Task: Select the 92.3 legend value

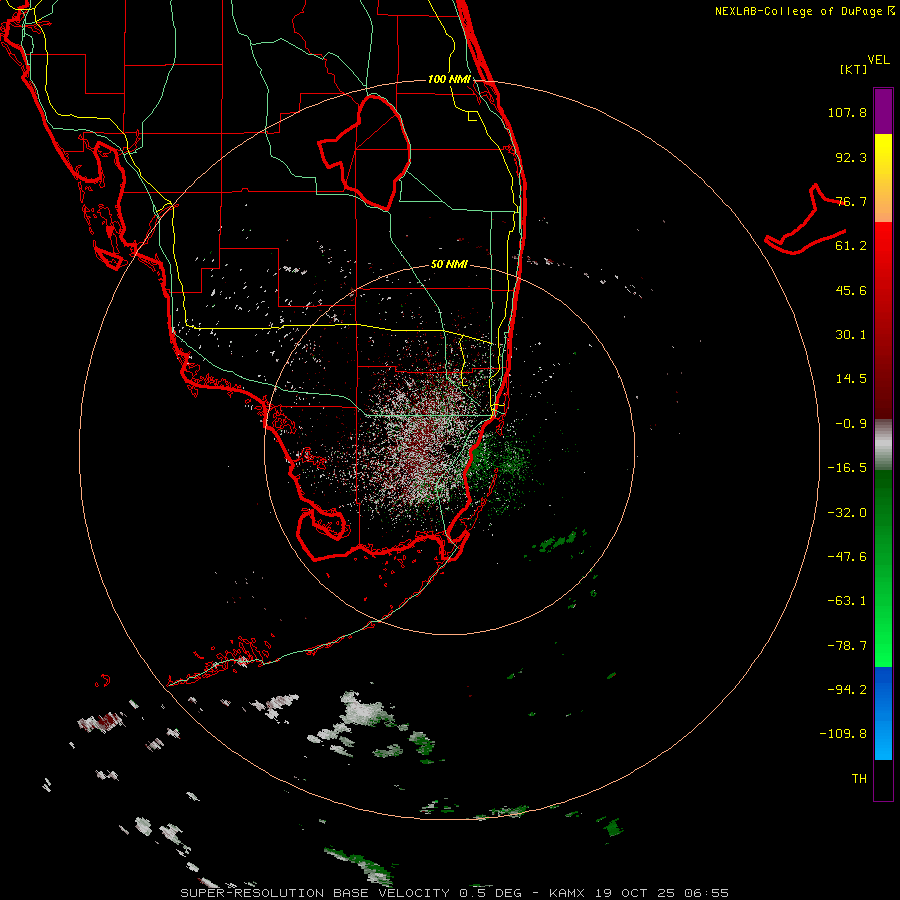Action: click(x=851, y=157)
